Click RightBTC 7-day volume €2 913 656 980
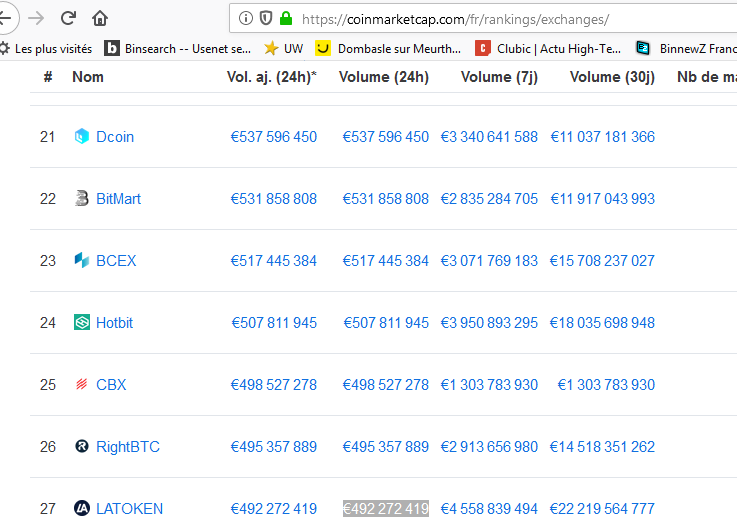This screenshot has height=527, width=737. pos(489,447)
